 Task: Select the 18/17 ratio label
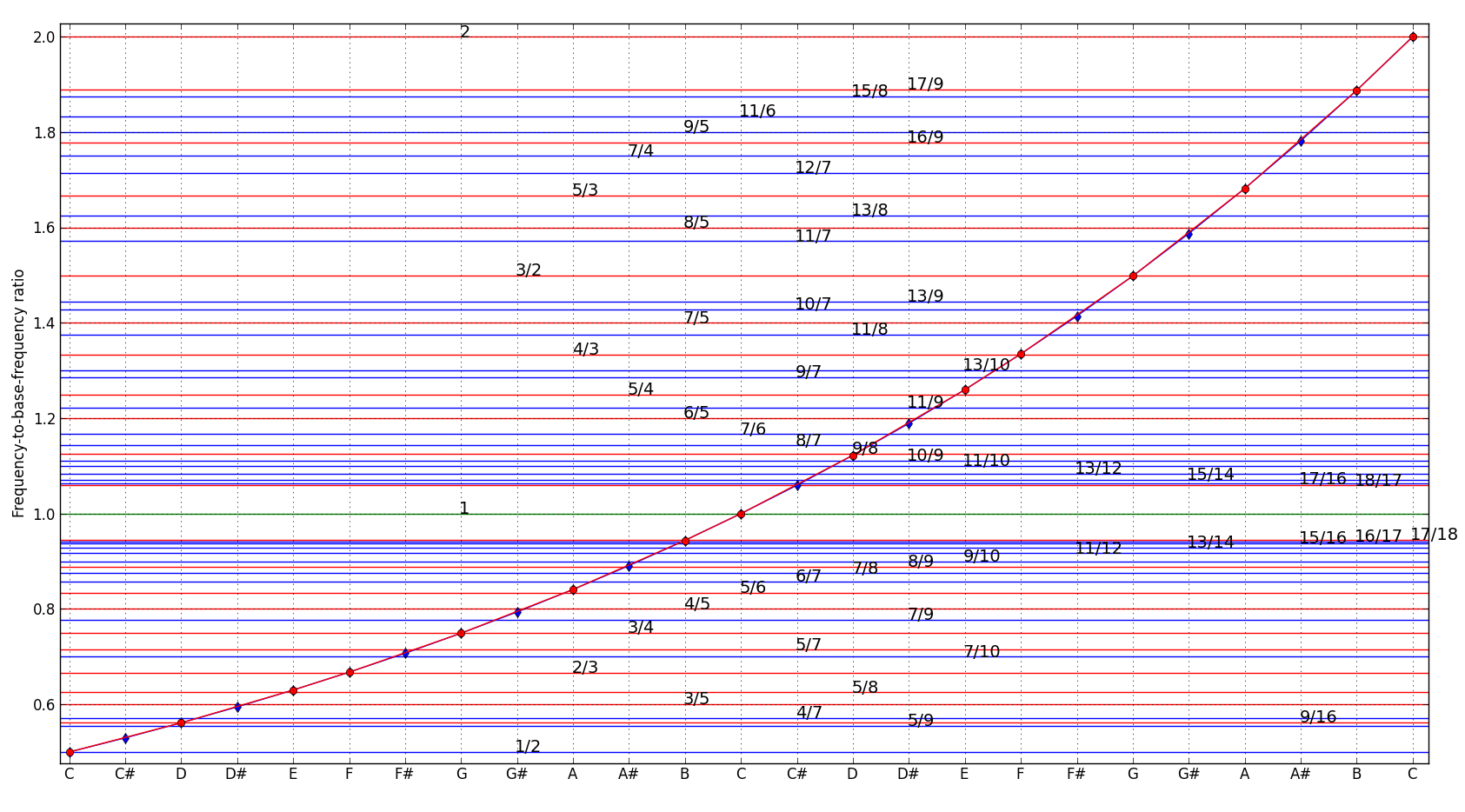click(1378, 480)
